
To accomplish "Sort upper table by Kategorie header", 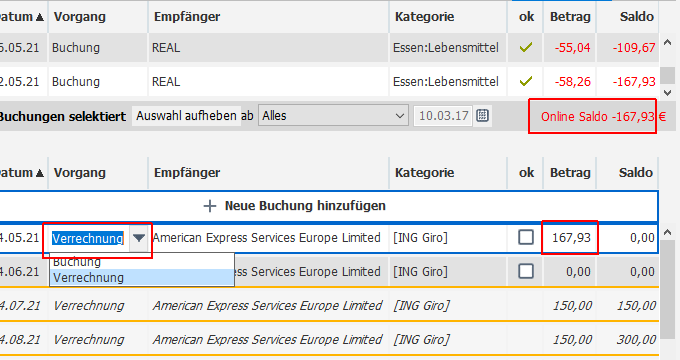I will tap(425, 17).
